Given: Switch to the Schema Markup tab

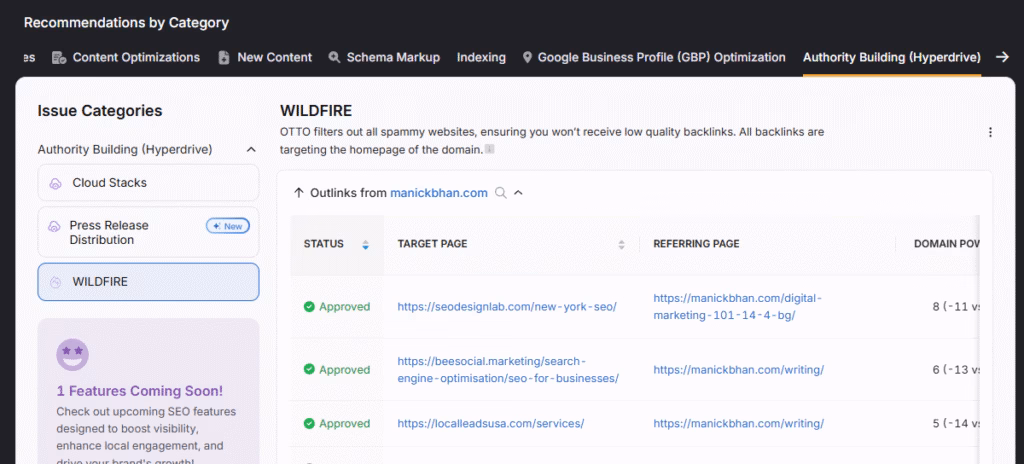Looking at the screenshot, I should [392, 57].
